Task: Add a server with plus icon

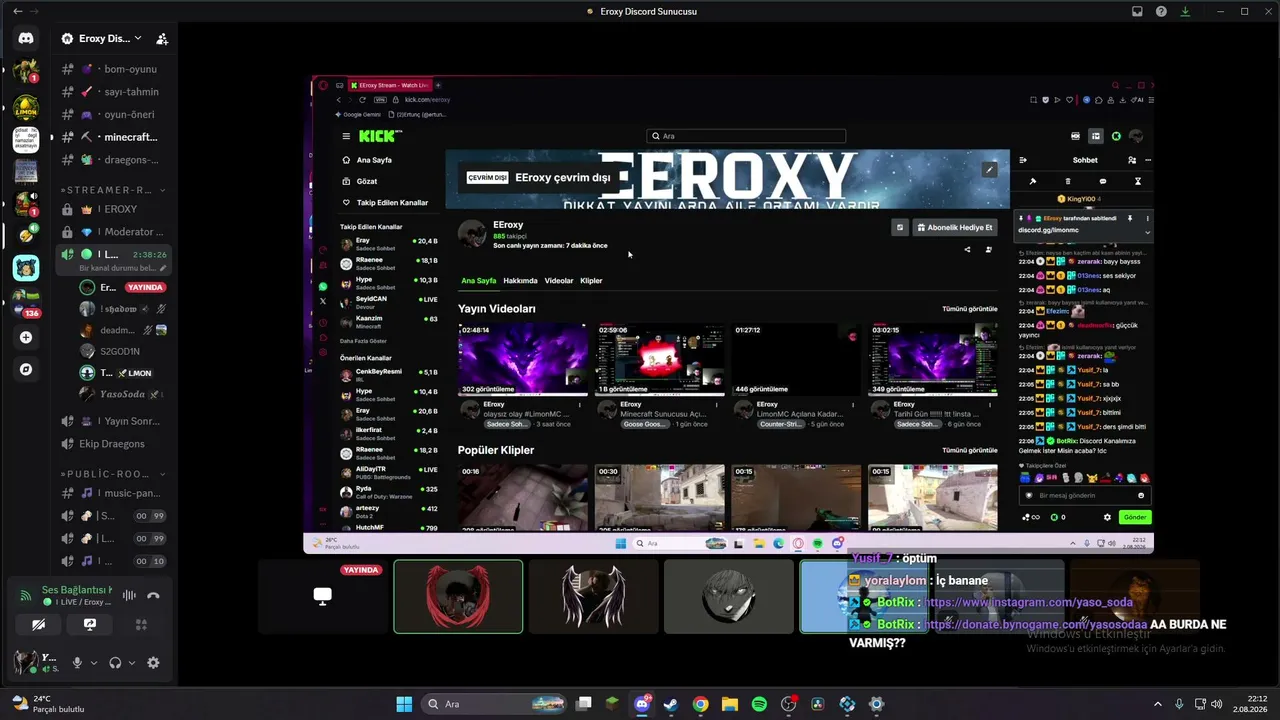Action: [x=26, y=337]
